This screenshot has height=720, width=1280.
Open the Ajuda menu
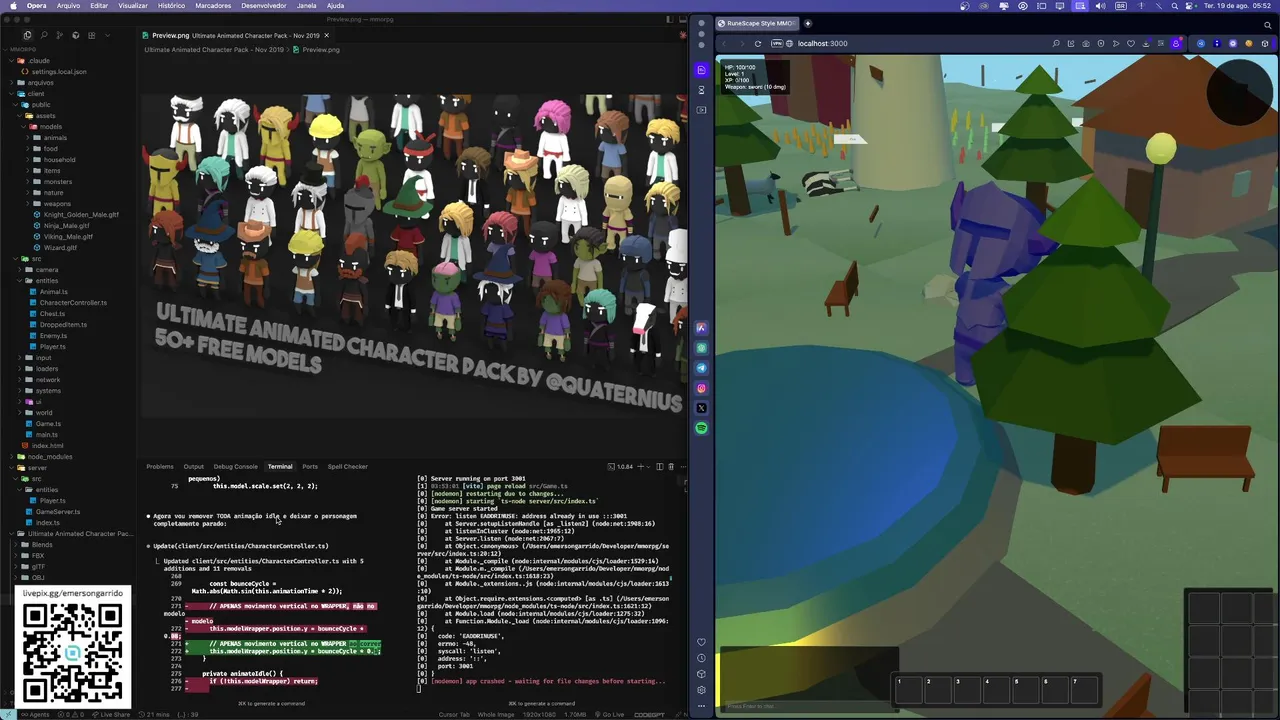[335, 5]
